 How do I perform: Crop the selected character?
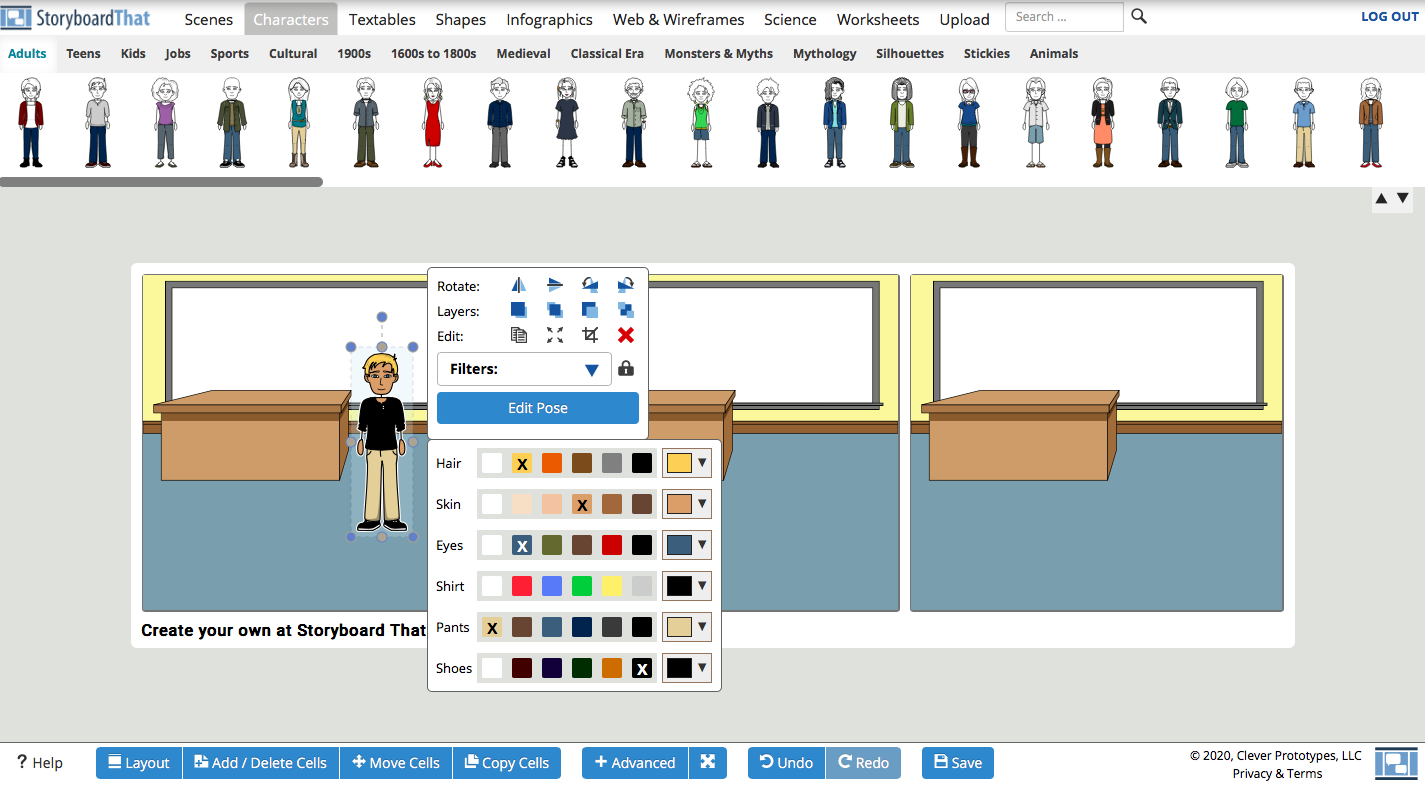589,336
